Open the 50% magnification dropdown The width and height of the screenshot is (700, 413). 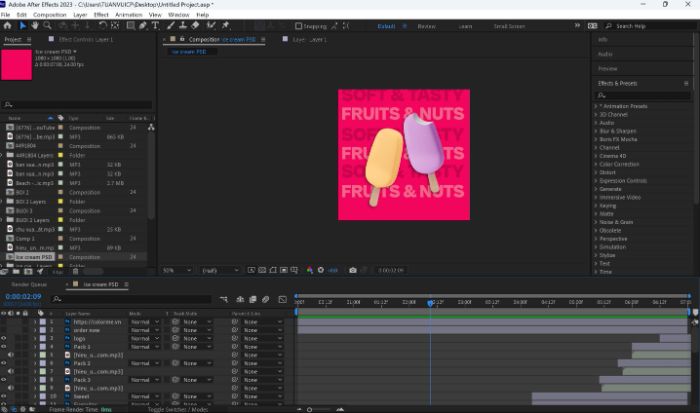pyautogui.click(x=177, y=270)
